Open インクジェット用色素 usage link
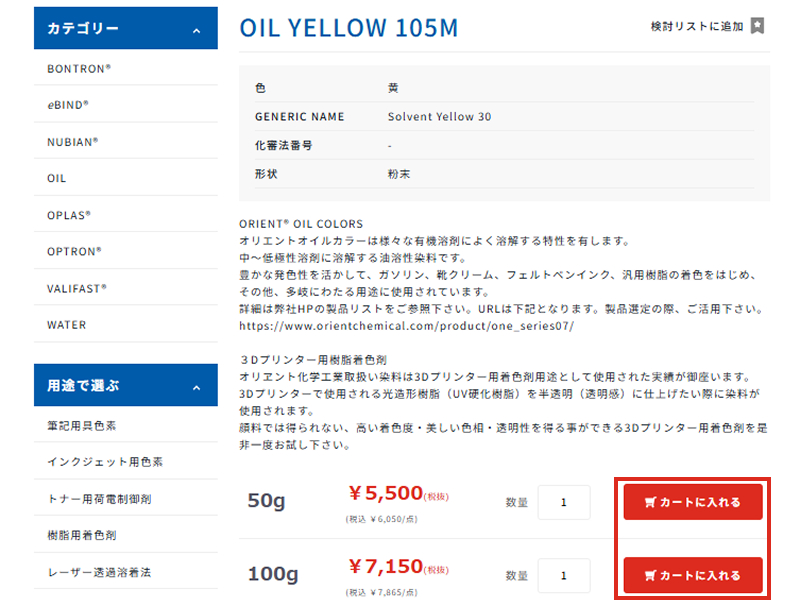Screen dimensions: 800x600 coord(105,462)
